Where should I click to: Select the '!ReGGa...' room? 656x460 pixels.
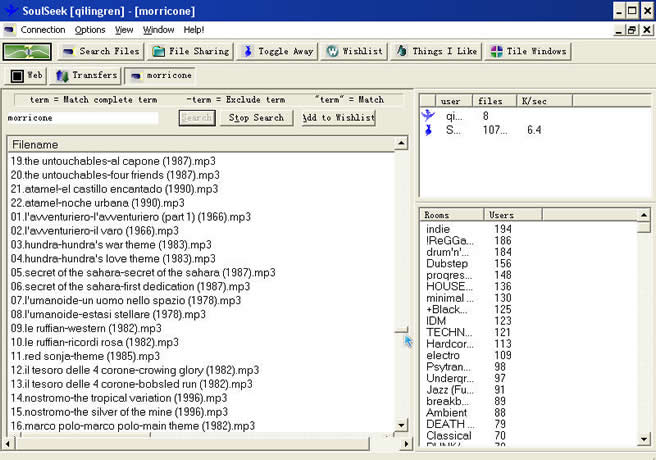(x=450, y=240)
